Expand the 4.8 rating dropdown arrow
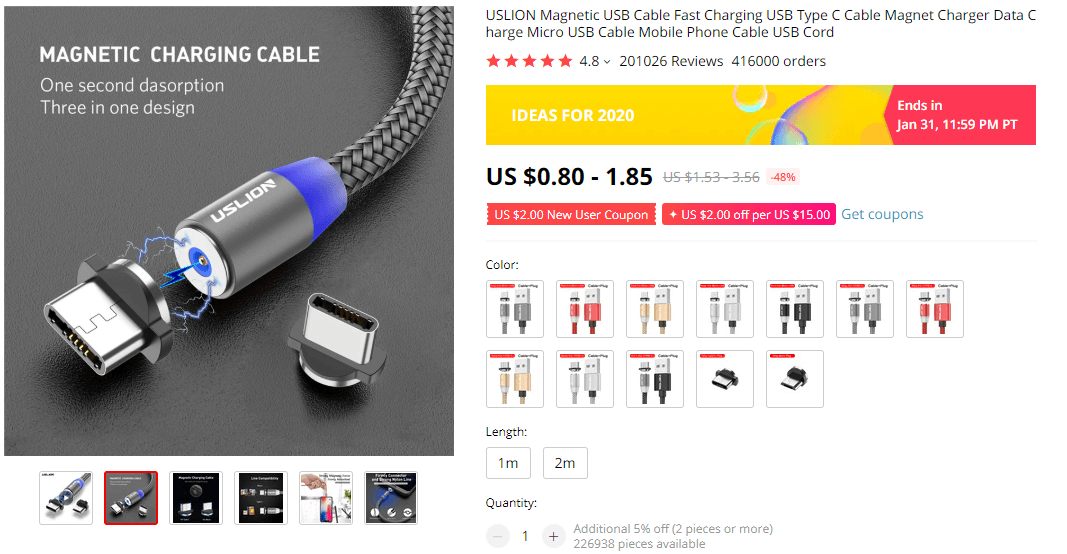 [607, 62]
